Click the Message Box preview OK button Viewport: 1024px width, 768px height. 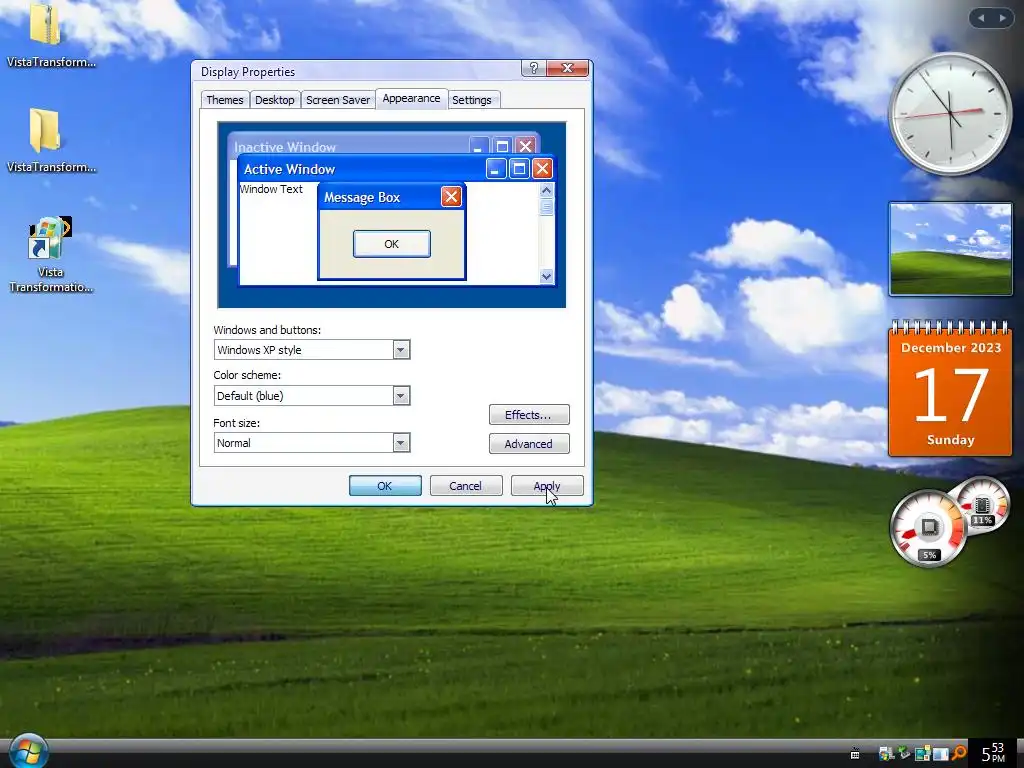391,244
